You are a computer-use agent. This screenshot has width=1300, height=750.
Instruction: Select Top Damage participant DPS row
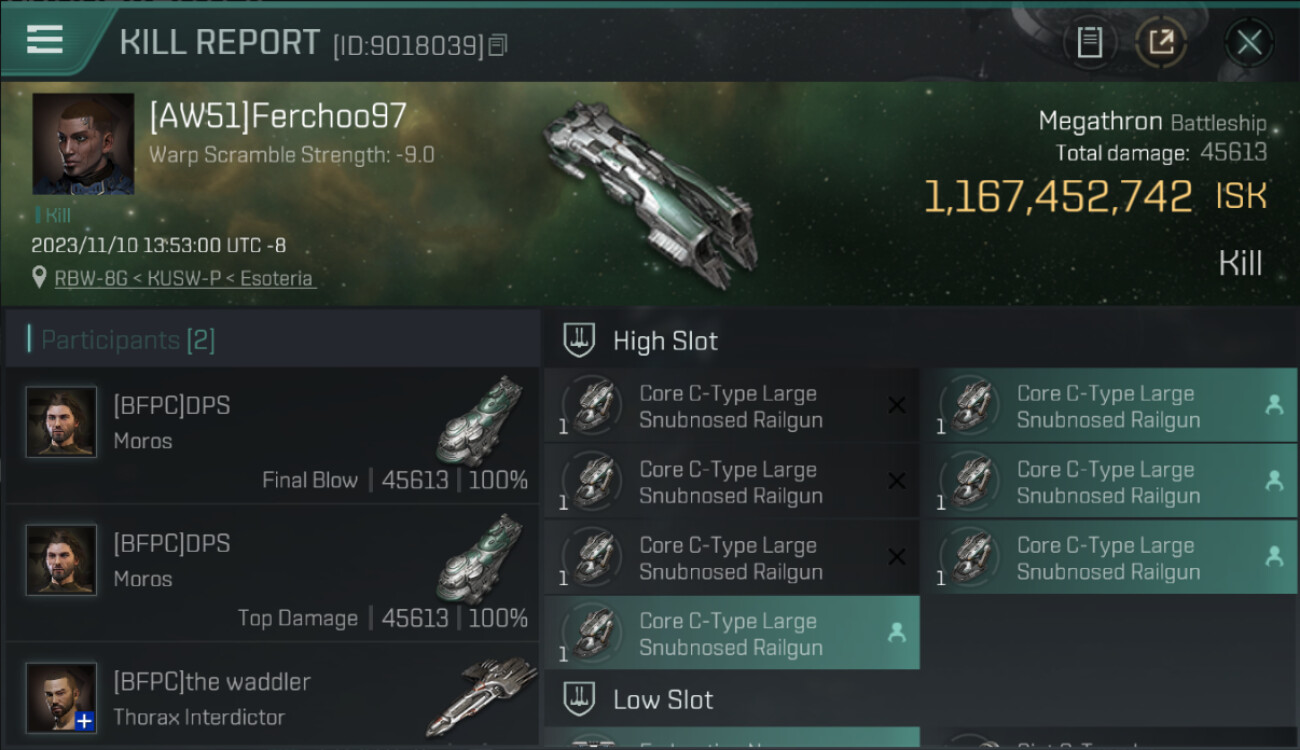(272, 573)
